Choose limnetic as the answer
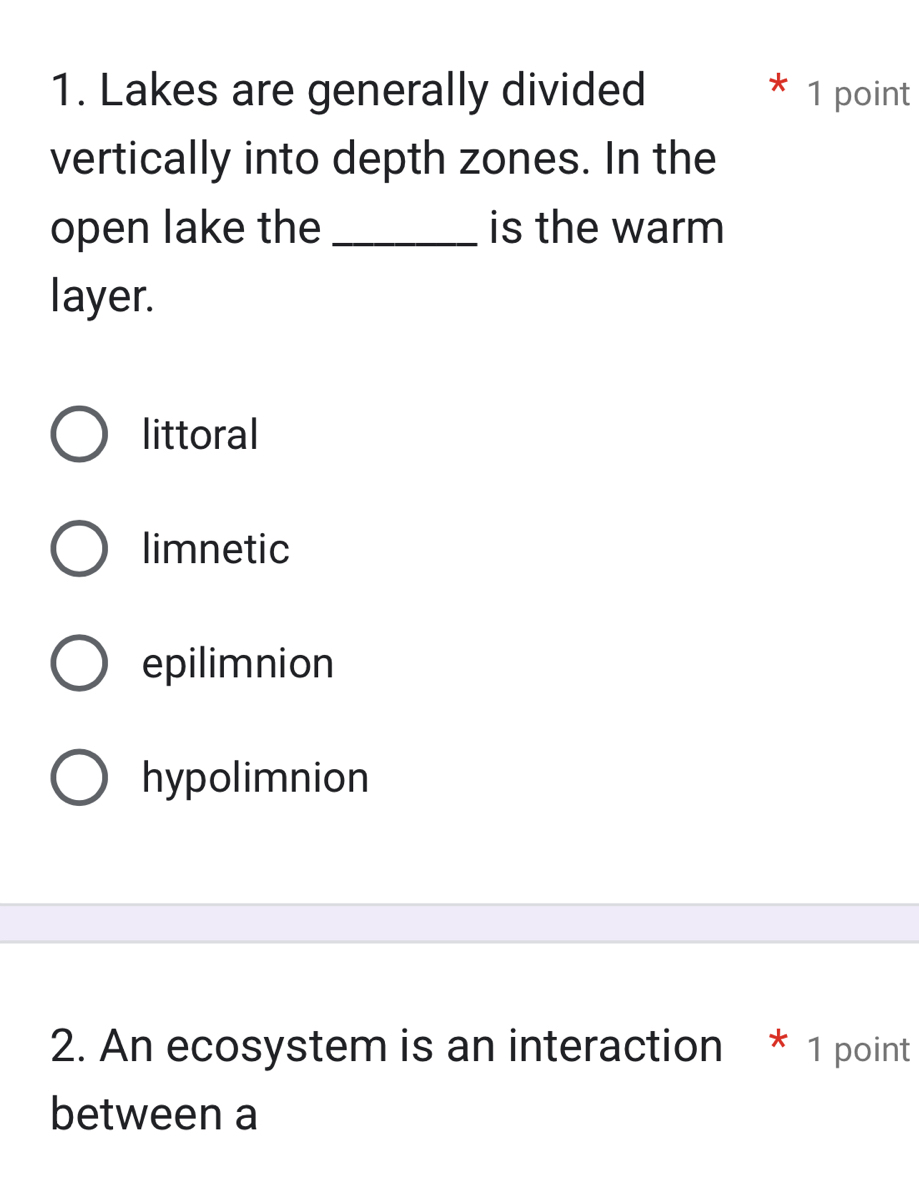Screen dimensions: 919x1179 [x=79, y=548]
